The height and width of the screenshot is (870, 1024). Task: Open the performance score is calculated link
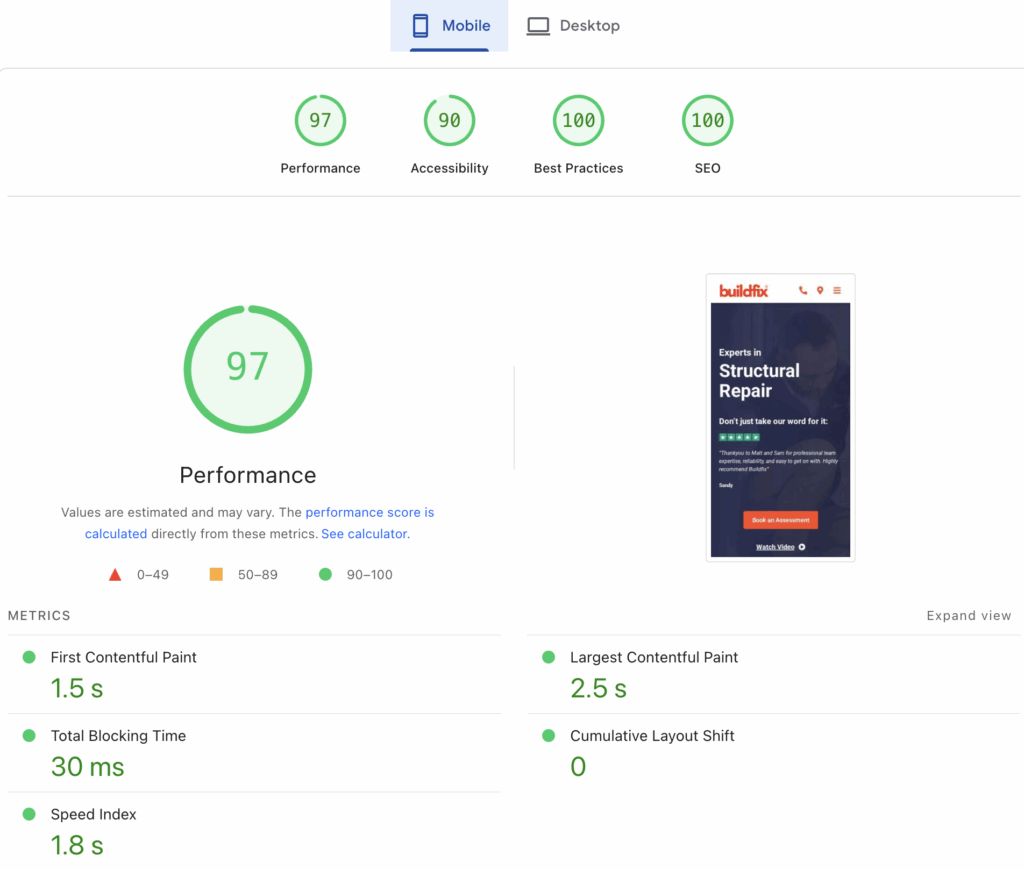coord(370,512)
